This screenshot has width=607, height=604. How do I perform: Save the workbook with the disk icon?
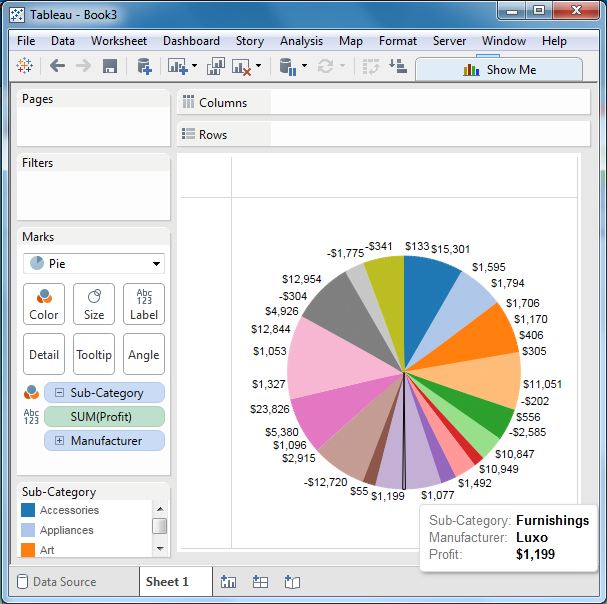pyautogui.click(x=110, y=66)
